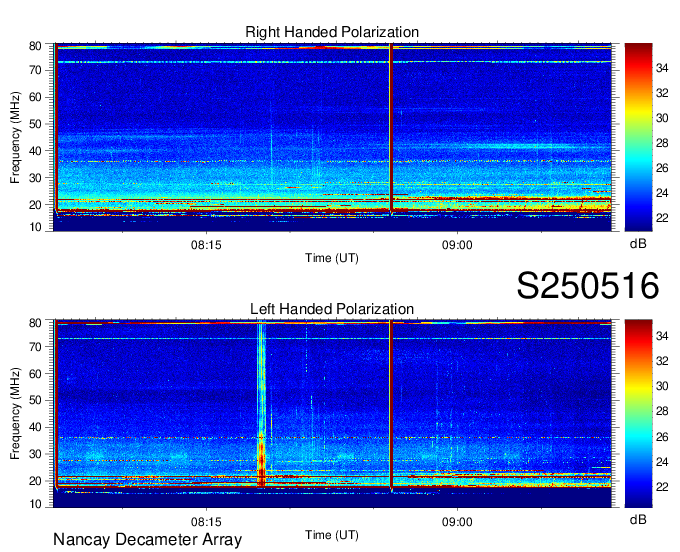680x552 pixels.
Task: Click the 08:15 time tick on the Left Handed plot
Action: (x=206, y=522)
